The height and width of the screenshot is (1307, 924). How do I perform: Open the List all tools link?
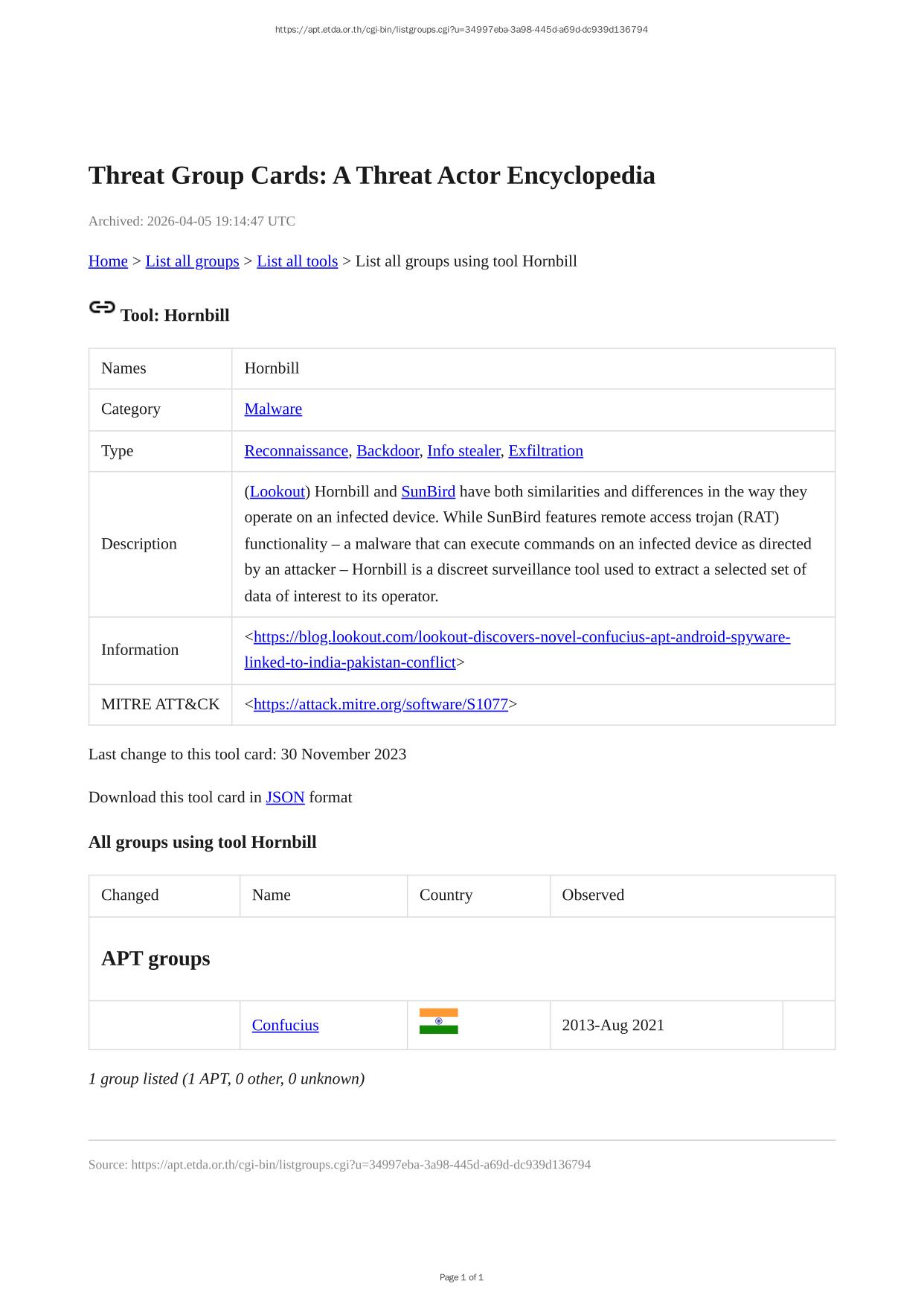[297, 261]
